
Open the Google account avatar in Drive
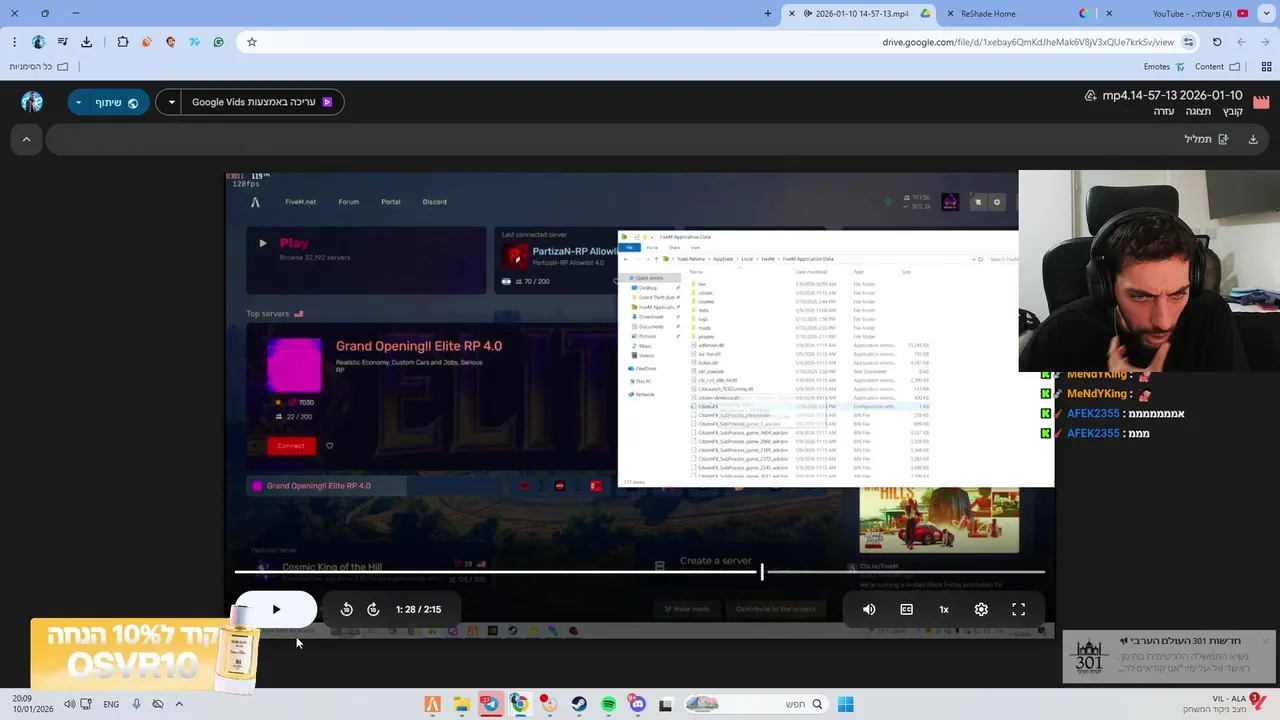pos(32,102)
